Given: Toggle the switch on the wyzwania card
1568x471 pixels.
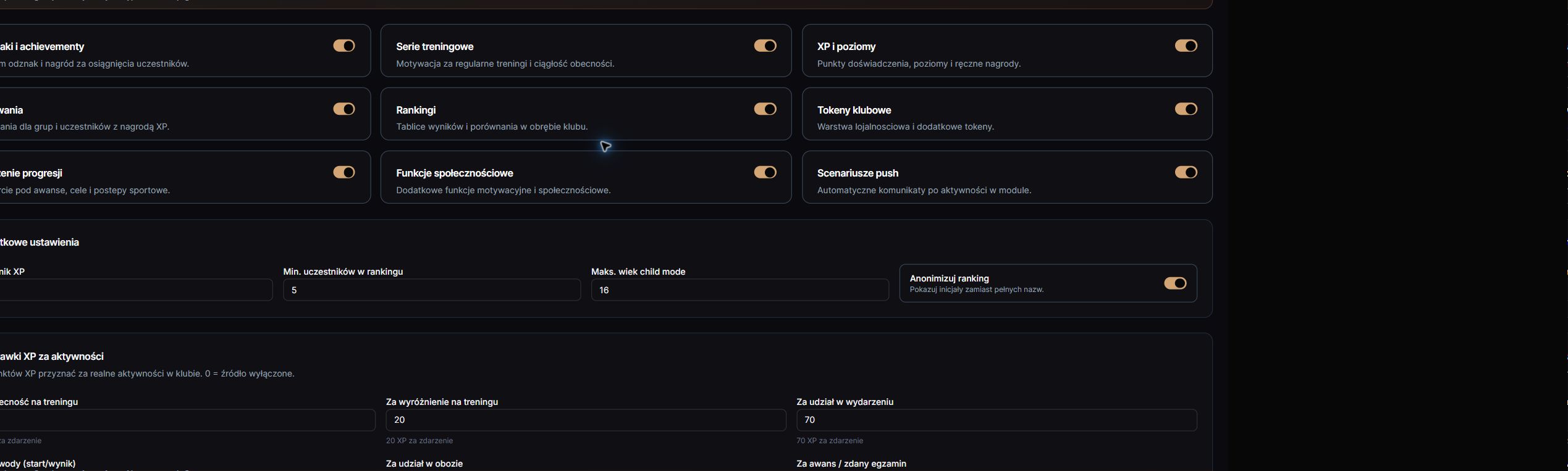Looking at the screenshot, I should [x=344, y=109].
